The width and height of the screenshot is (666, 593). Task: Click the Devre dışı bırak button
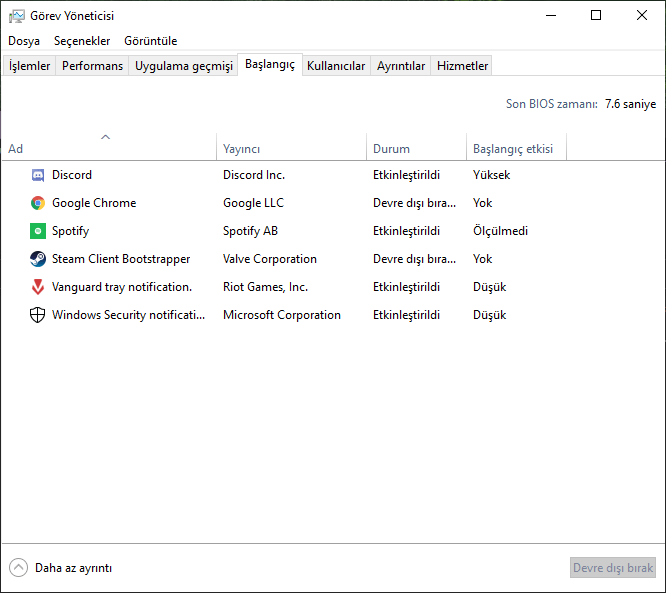pyautogui.click(x=612, y=568)
